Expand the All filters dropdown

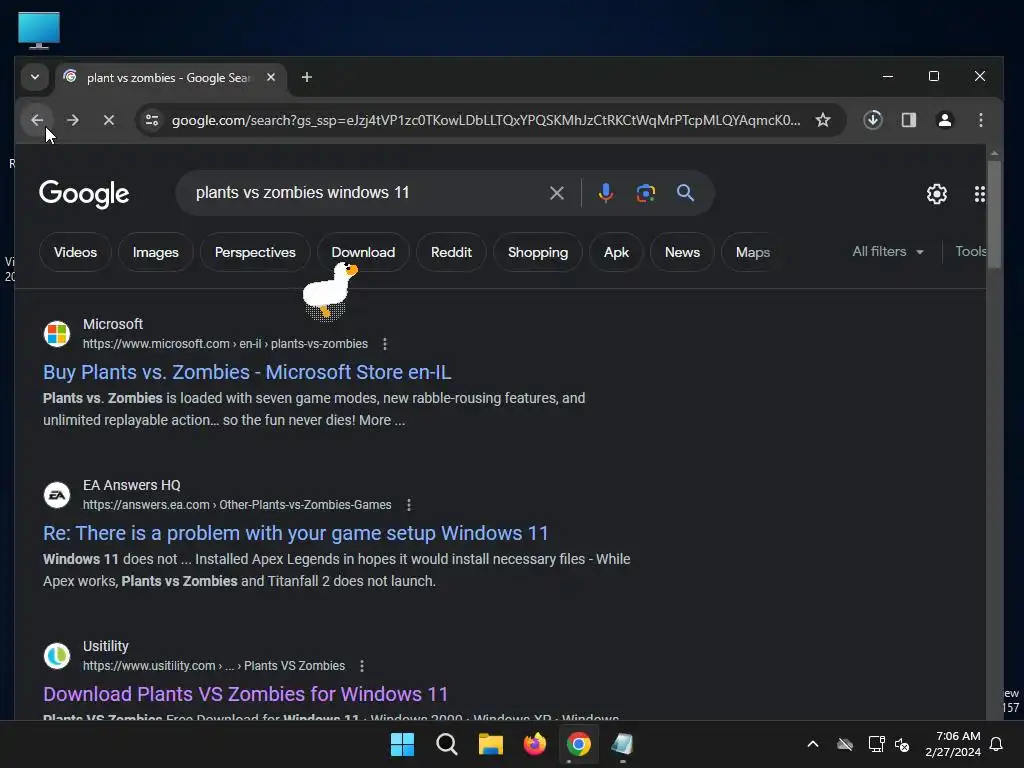[x=888, y=251]
